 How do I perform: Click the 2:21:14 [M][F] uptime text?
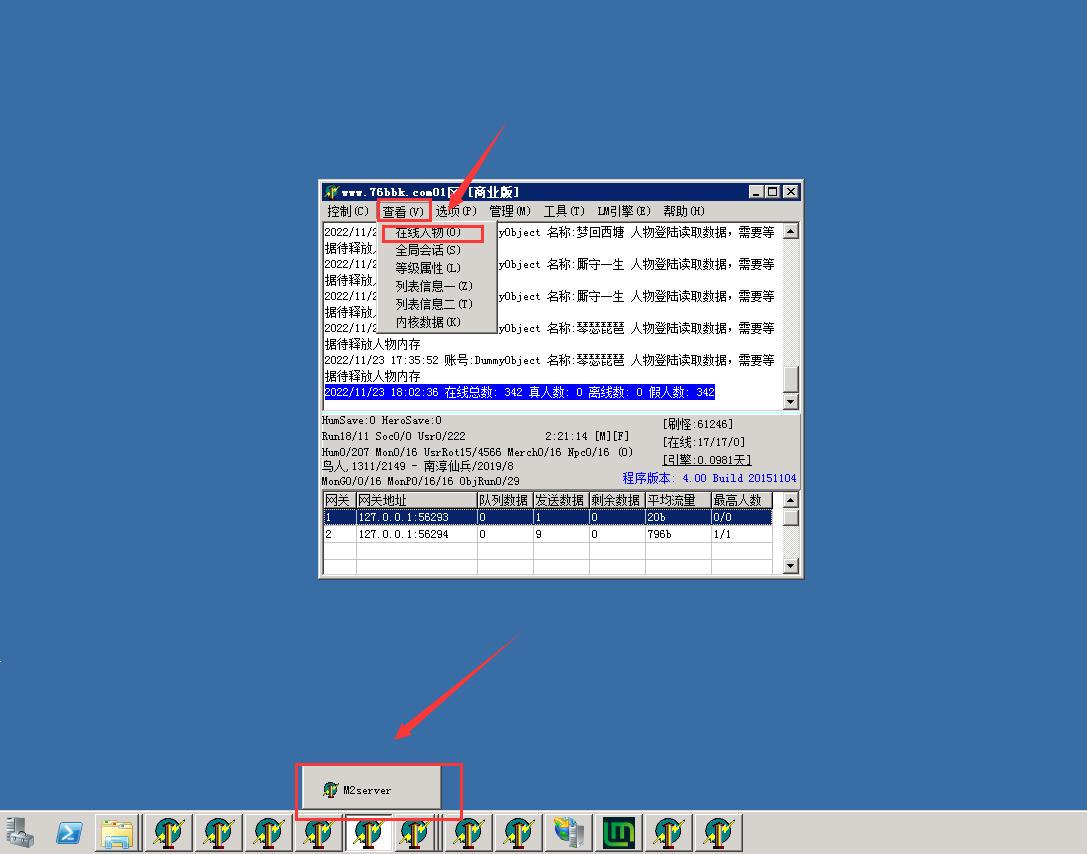click(x=587, y=436)
